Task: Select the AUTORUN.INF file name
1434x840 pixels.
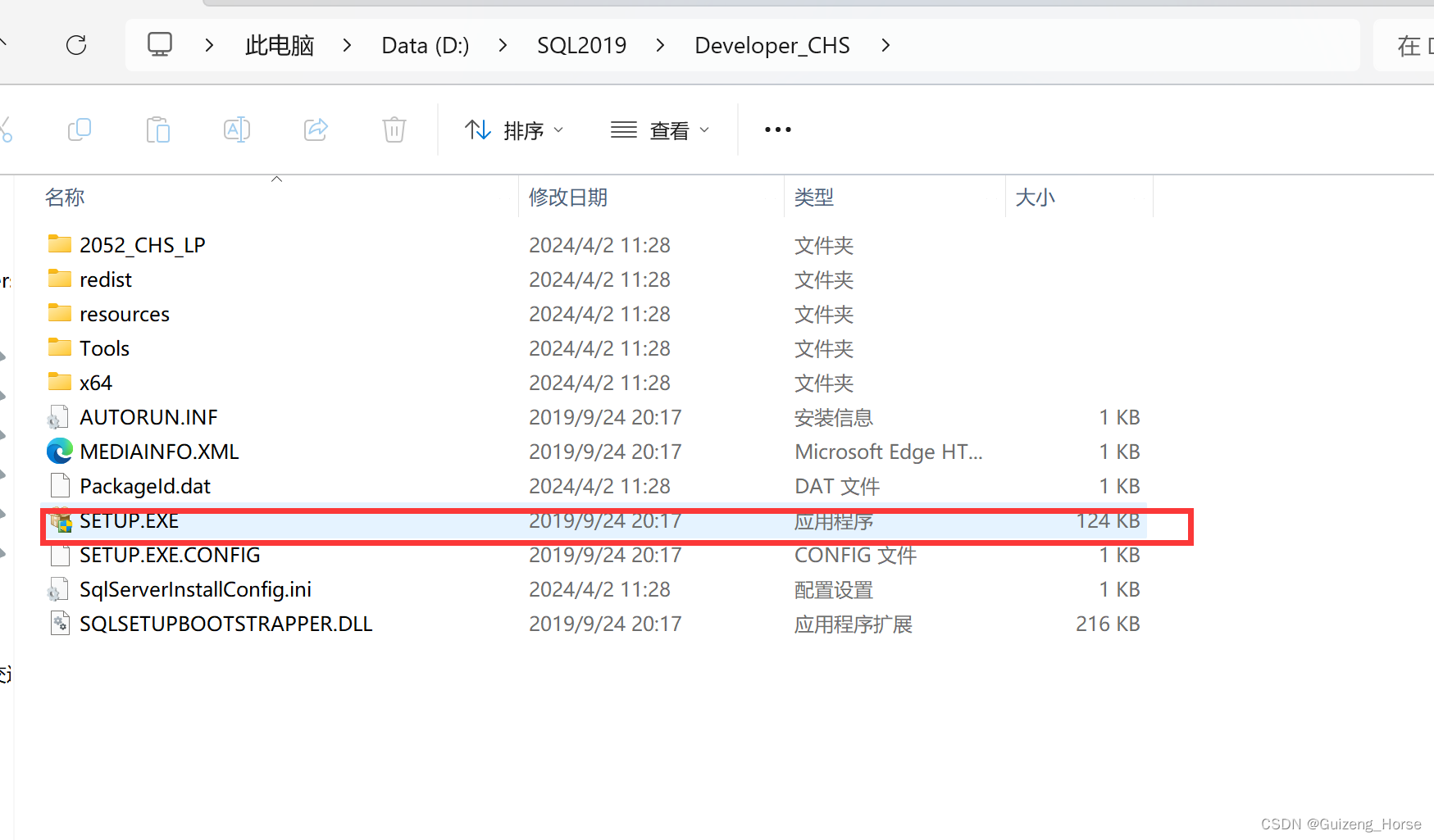Action: (x=148, y=417)
